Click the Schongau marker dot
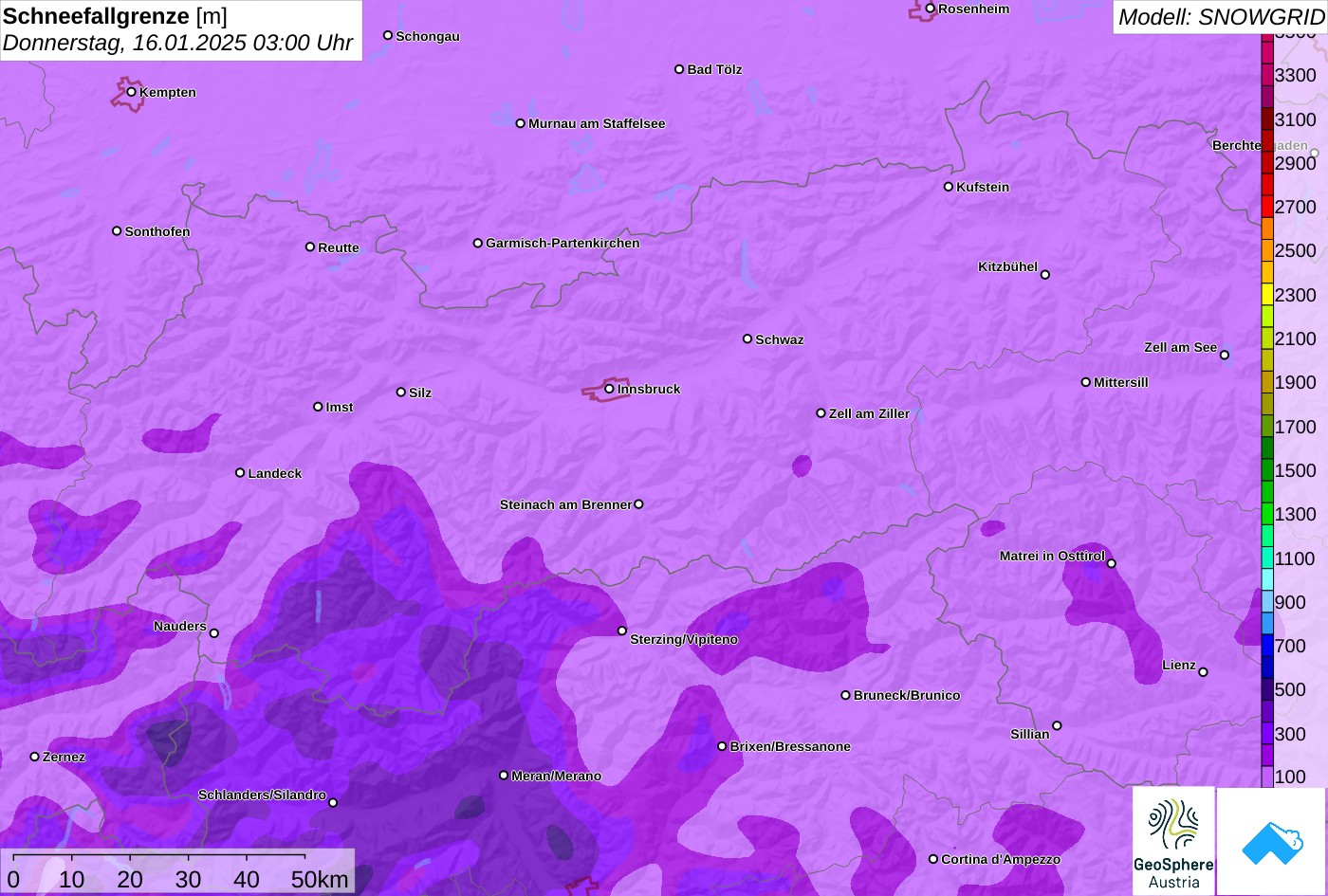1328x896 pixels. [x=388, y=35]
